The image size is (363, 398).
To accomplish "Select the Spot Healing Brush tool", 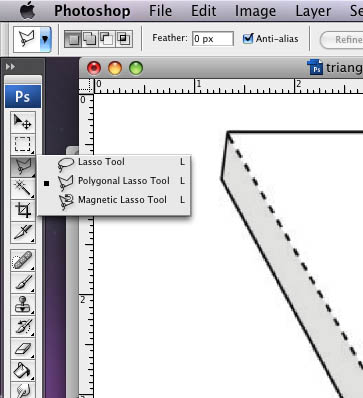I will point(23,260).
